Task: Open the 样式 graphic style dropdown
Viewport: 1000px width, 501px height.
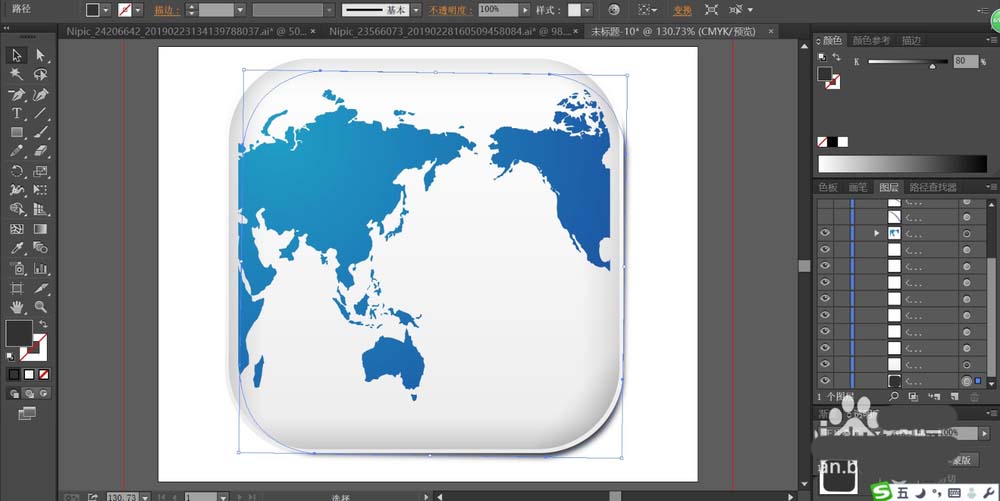Action: tap(587, 10)
